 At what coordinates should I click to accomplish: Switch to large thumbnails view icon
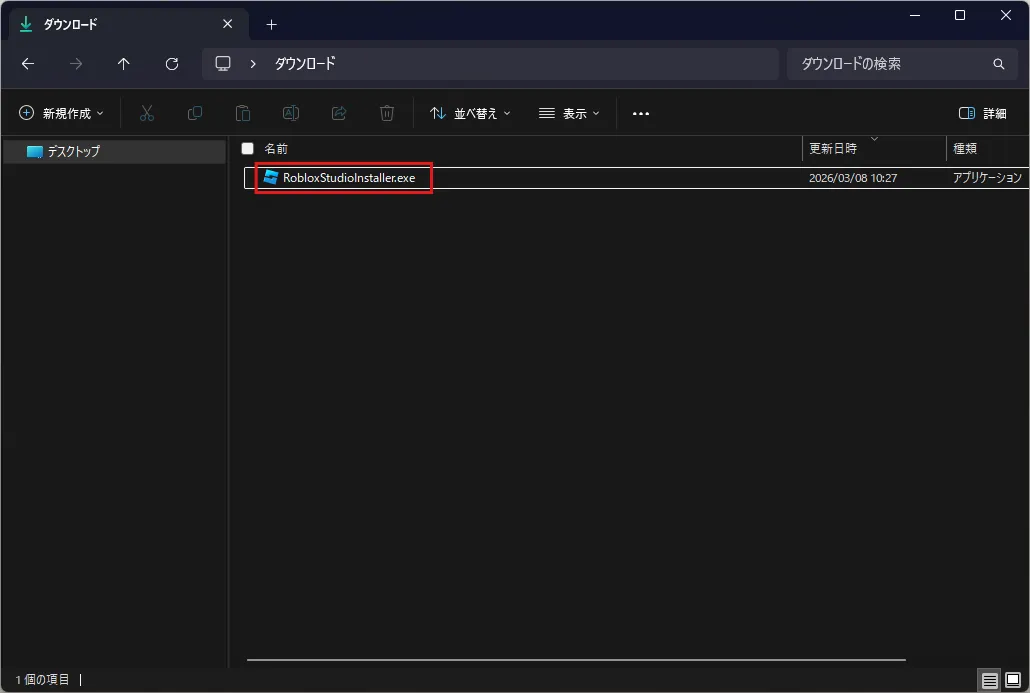1013,680
